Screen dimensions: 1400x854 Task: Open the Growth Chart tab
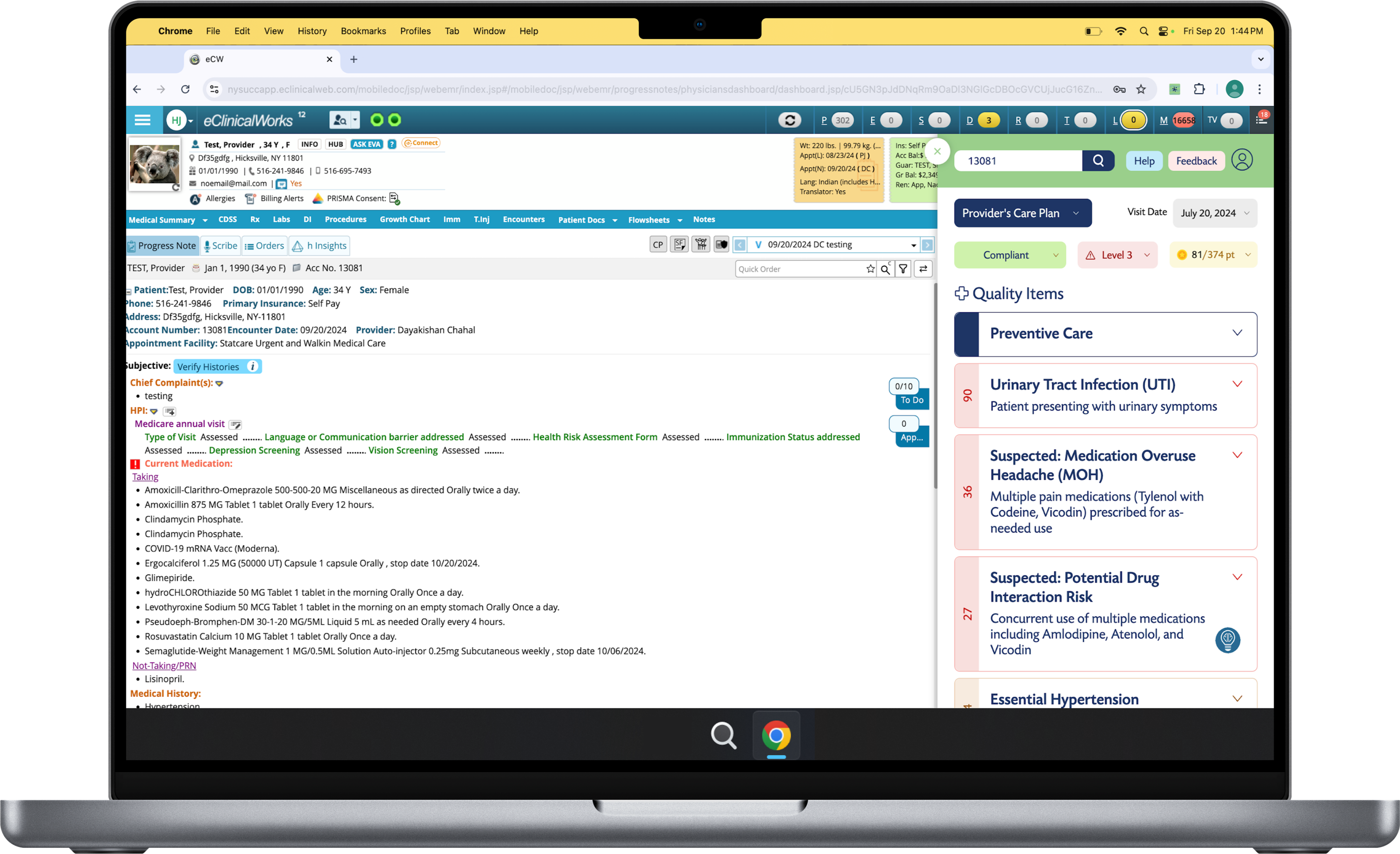pyautogui.click(x=405, y=219)
